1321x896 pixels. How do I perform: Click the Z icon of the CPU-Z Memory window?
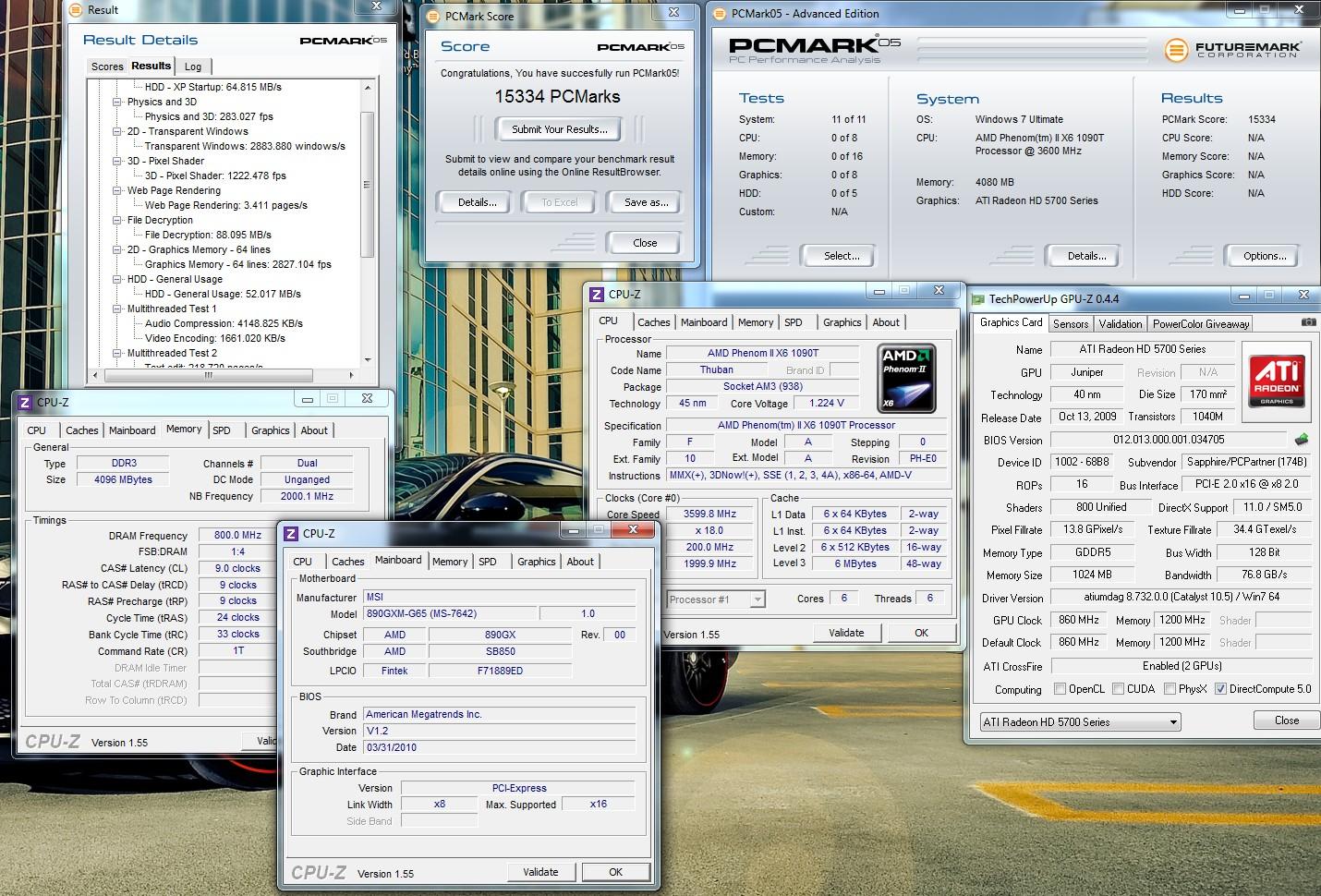click(x=24, y=402)
